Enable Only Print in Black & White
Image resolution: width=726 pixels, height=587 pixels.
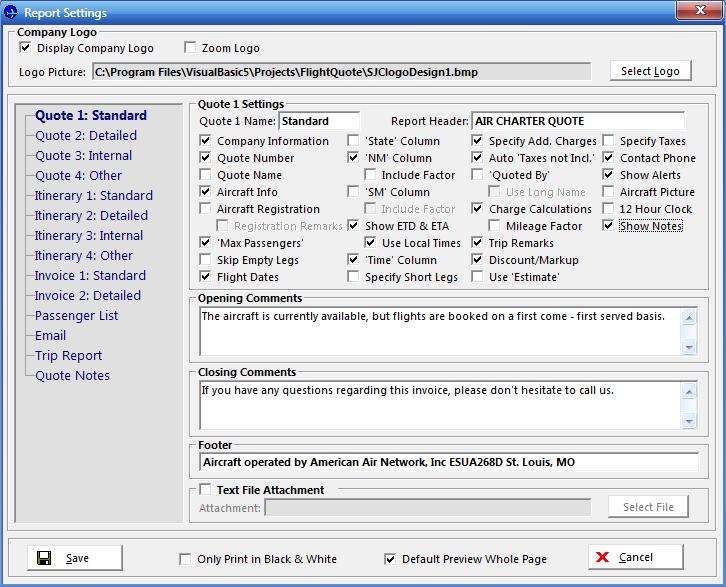pyautogui.click(x=185, y=559)
